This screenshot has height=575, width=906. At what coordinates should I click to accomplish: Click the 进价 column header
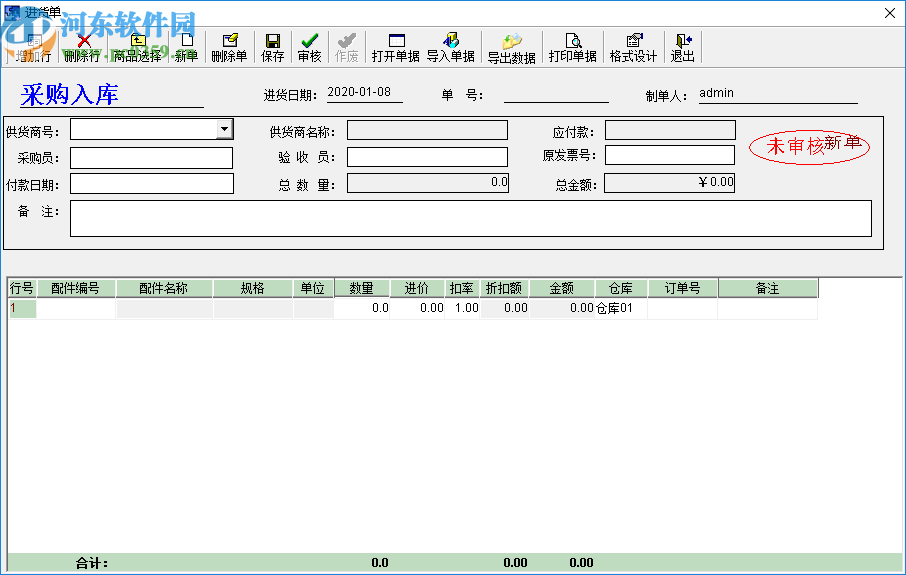pos(417,288)
